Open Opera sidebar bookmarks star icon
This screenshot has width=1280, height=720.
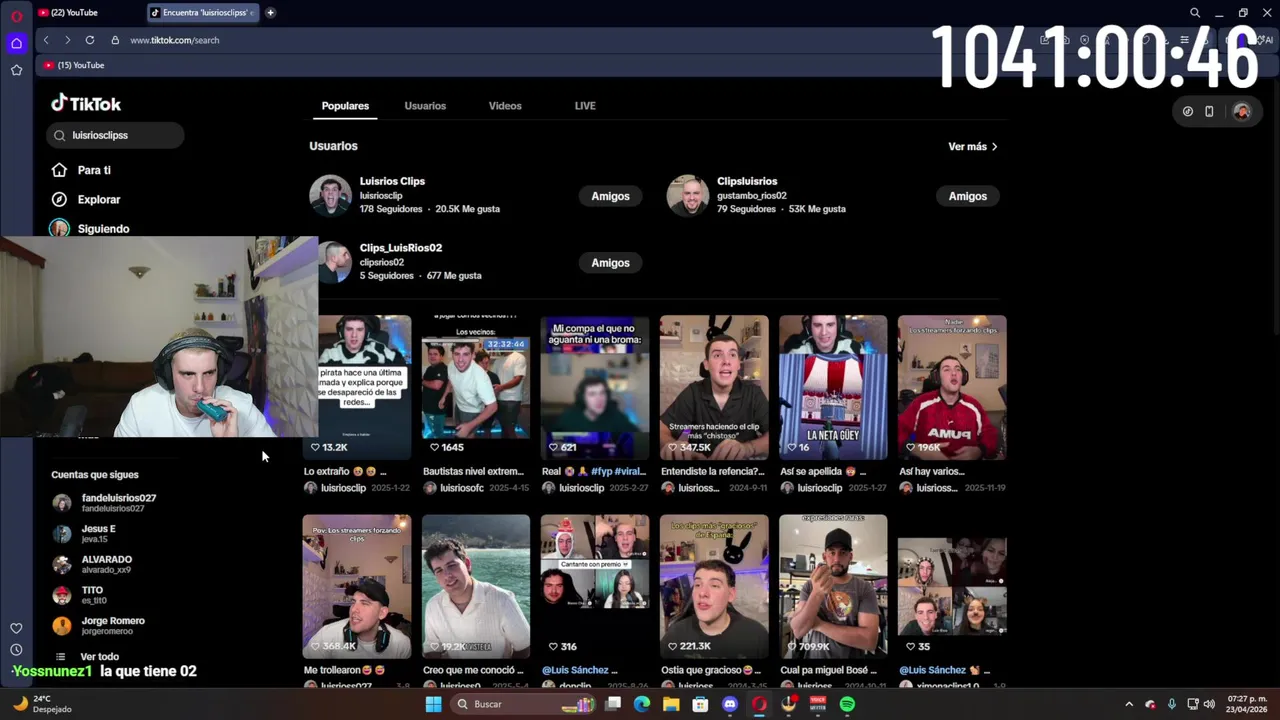pyautogui.click(x=16, y=70)
